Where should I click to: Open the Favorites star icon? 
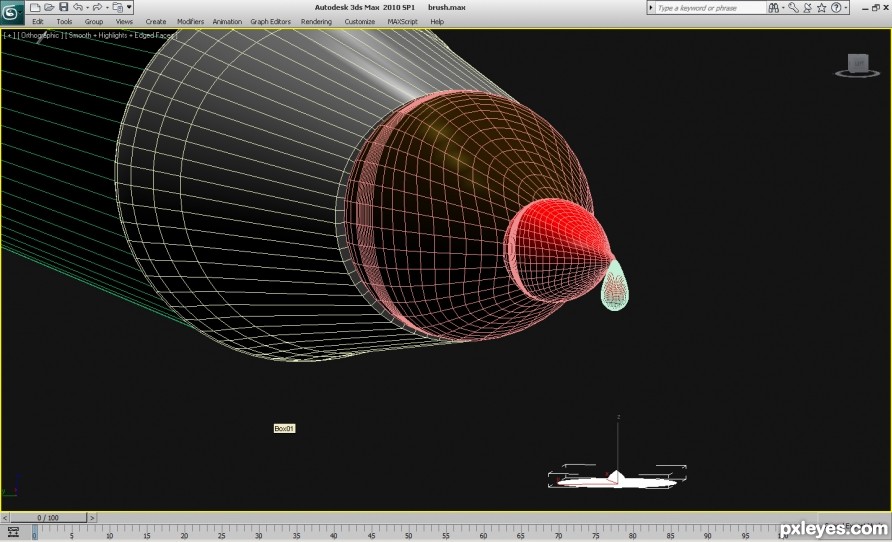tap(821, 8)
